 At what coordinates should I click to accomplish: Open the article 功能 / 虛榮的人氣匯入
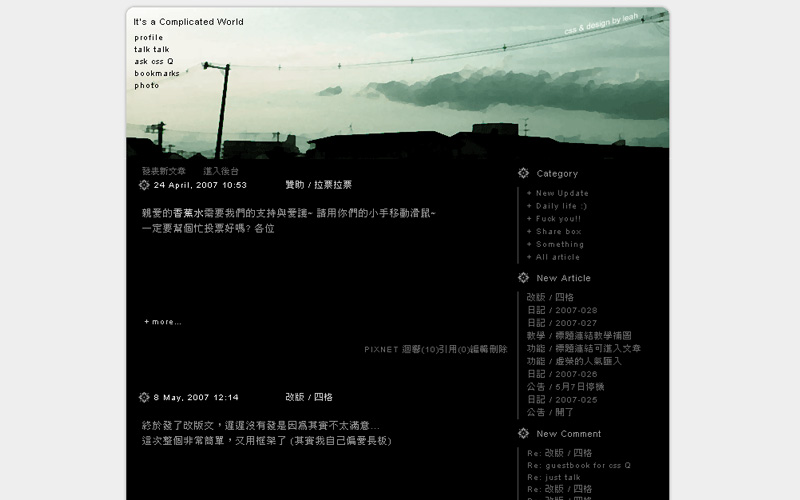click(x=574, y=361)
